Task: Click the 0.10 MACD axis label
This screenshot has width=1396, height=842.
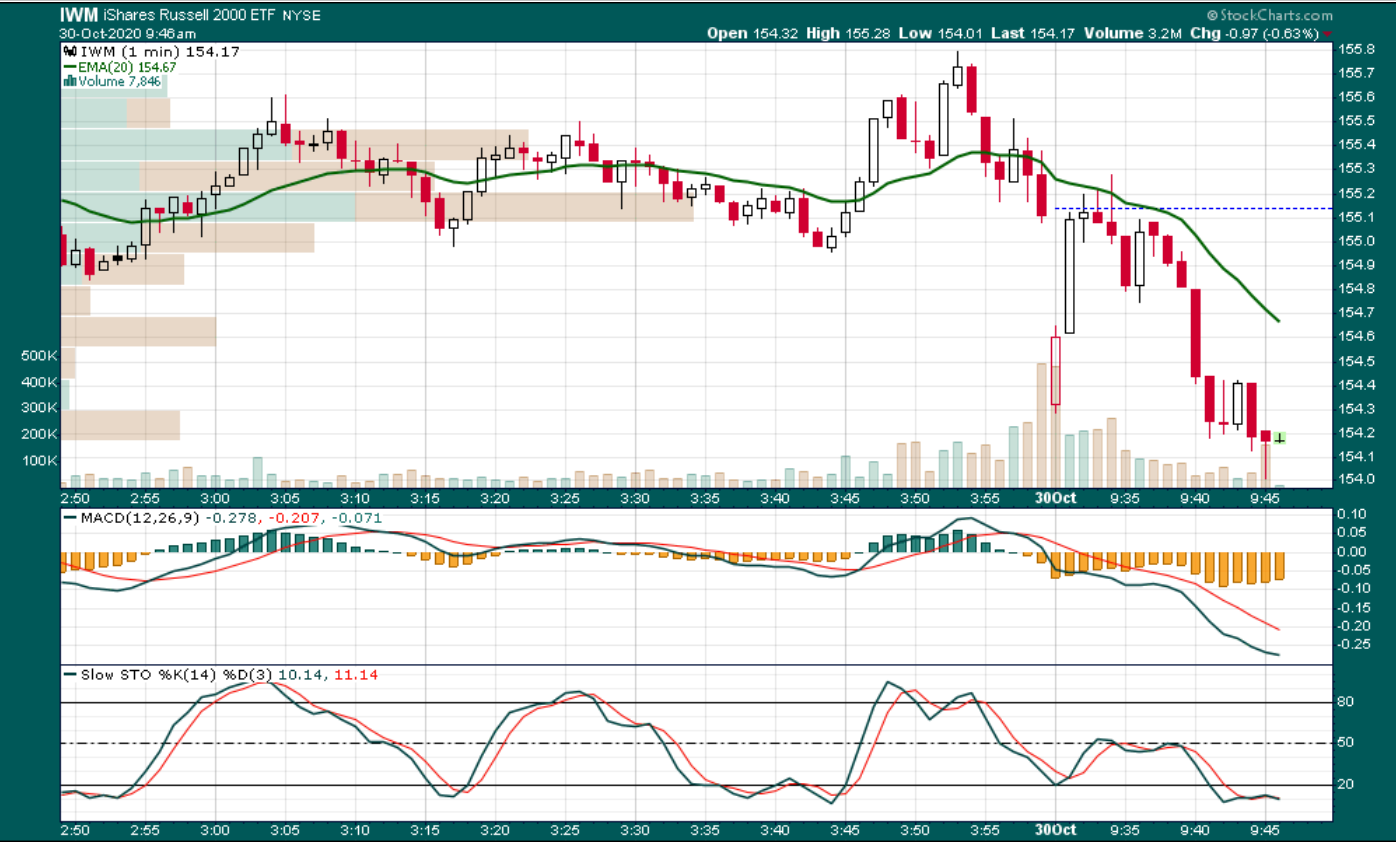Action: (x=1354, y=514)
